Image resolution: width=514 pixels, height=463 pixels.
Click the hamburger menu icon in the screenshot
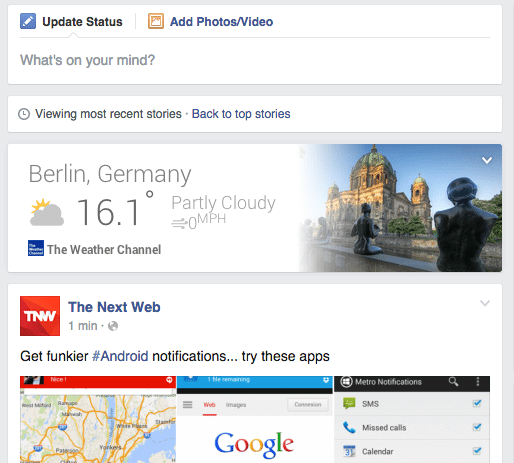tap(188, 405)
